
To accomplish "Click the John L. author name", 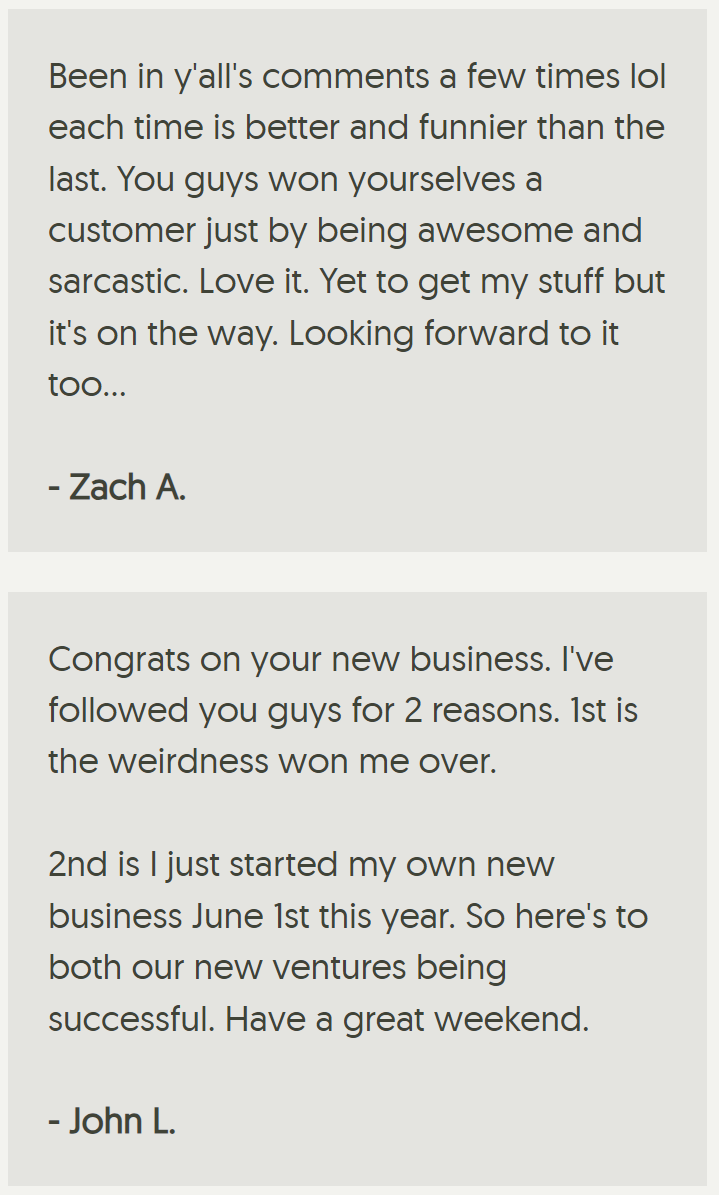I will coord(112,1121).
